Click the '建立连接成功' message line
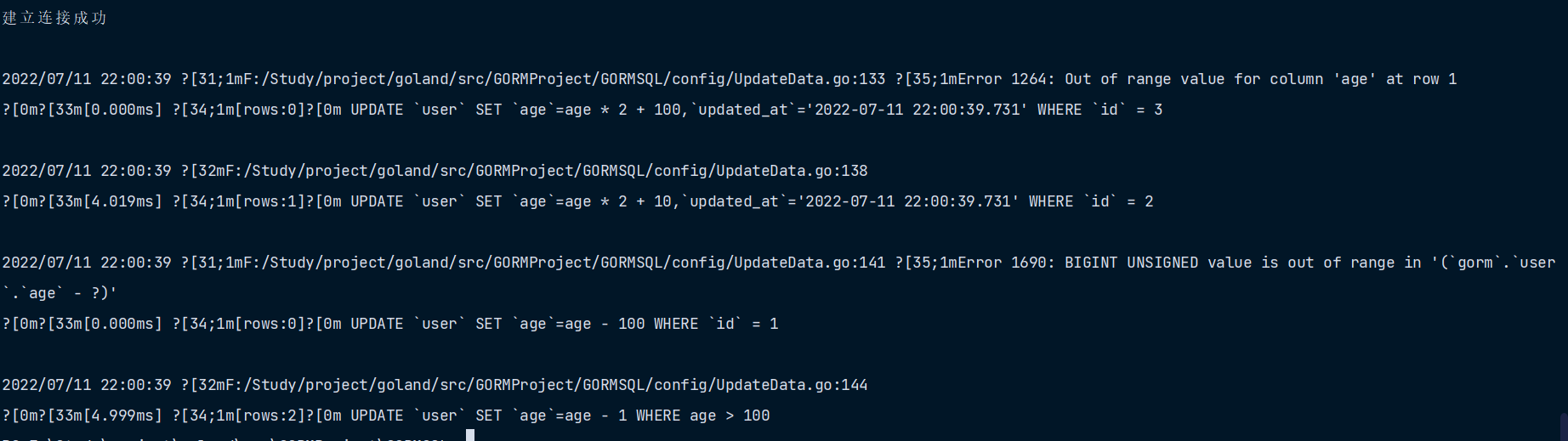 54,18
